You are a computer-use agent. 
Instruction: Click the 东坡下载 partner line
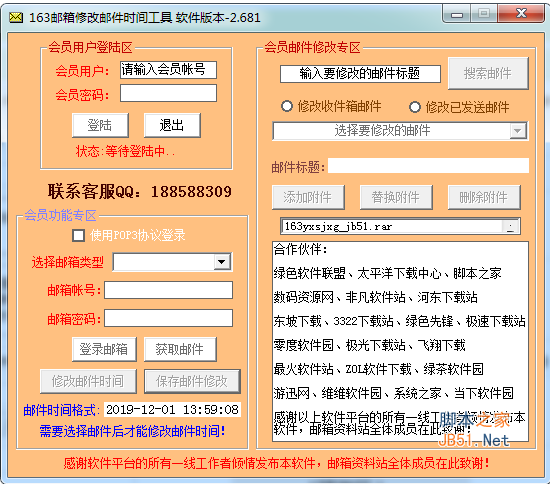pyautogui.click(x=400, y=321)
